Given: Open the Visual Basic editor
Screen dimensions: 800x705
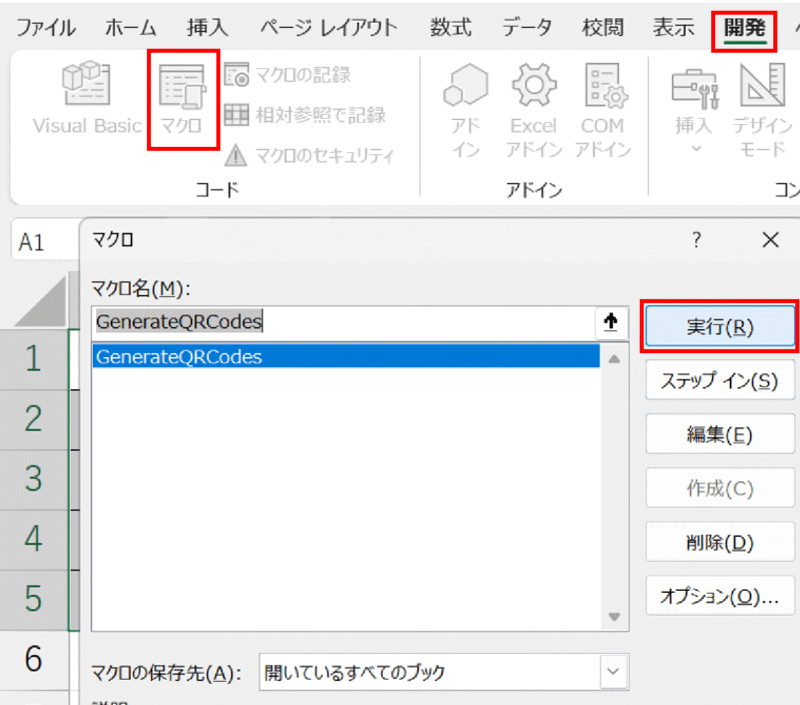Looking at the screenshot, I should tap(87, 98).
